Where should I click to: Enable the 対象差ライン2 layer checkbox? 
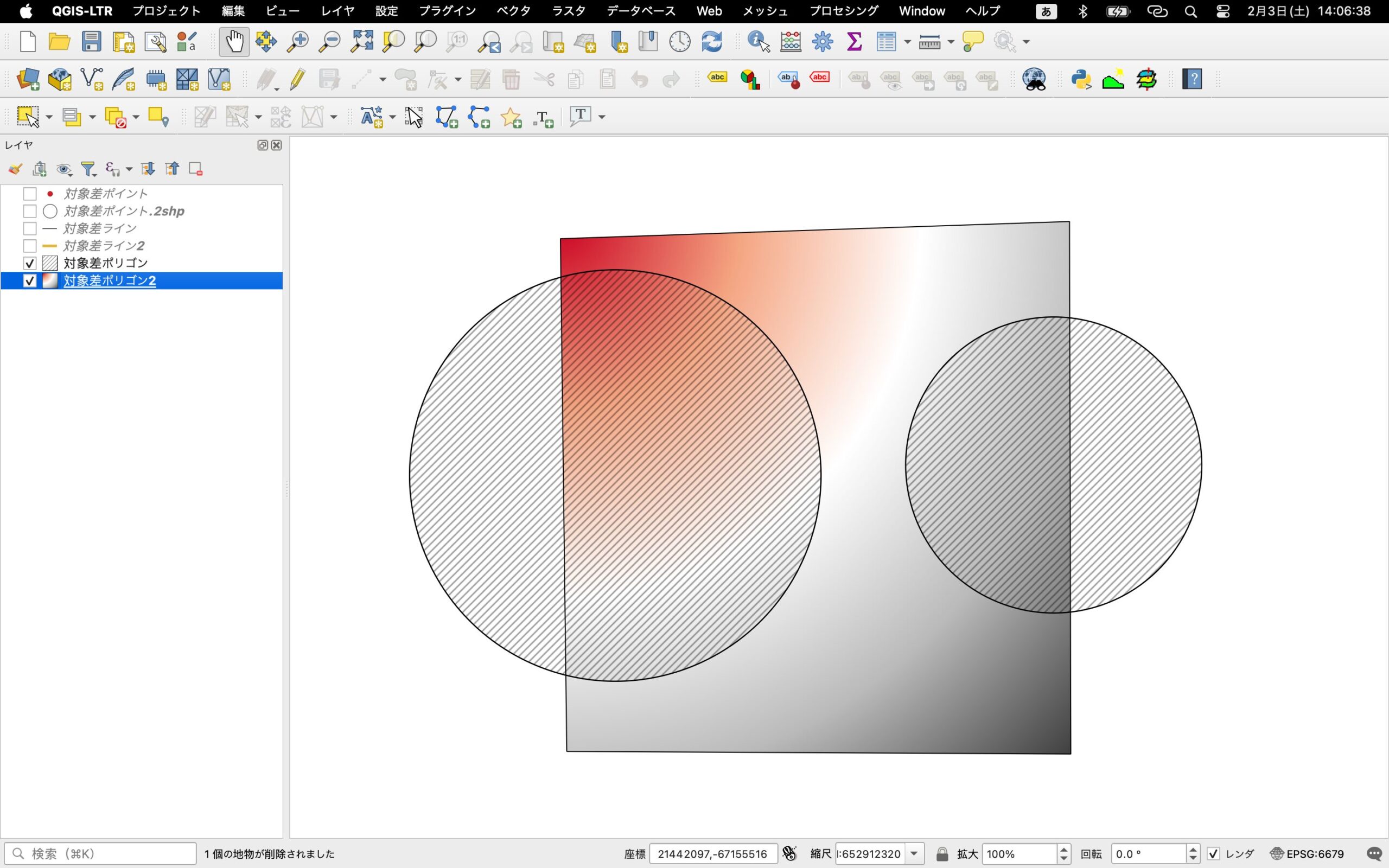point(30,246)
